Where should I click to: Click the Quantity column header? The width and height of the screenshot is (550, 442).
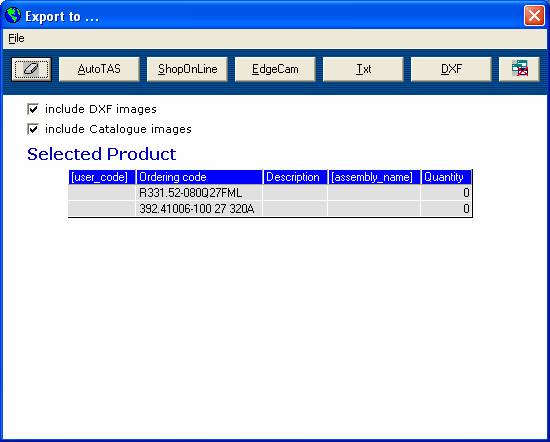446,177
